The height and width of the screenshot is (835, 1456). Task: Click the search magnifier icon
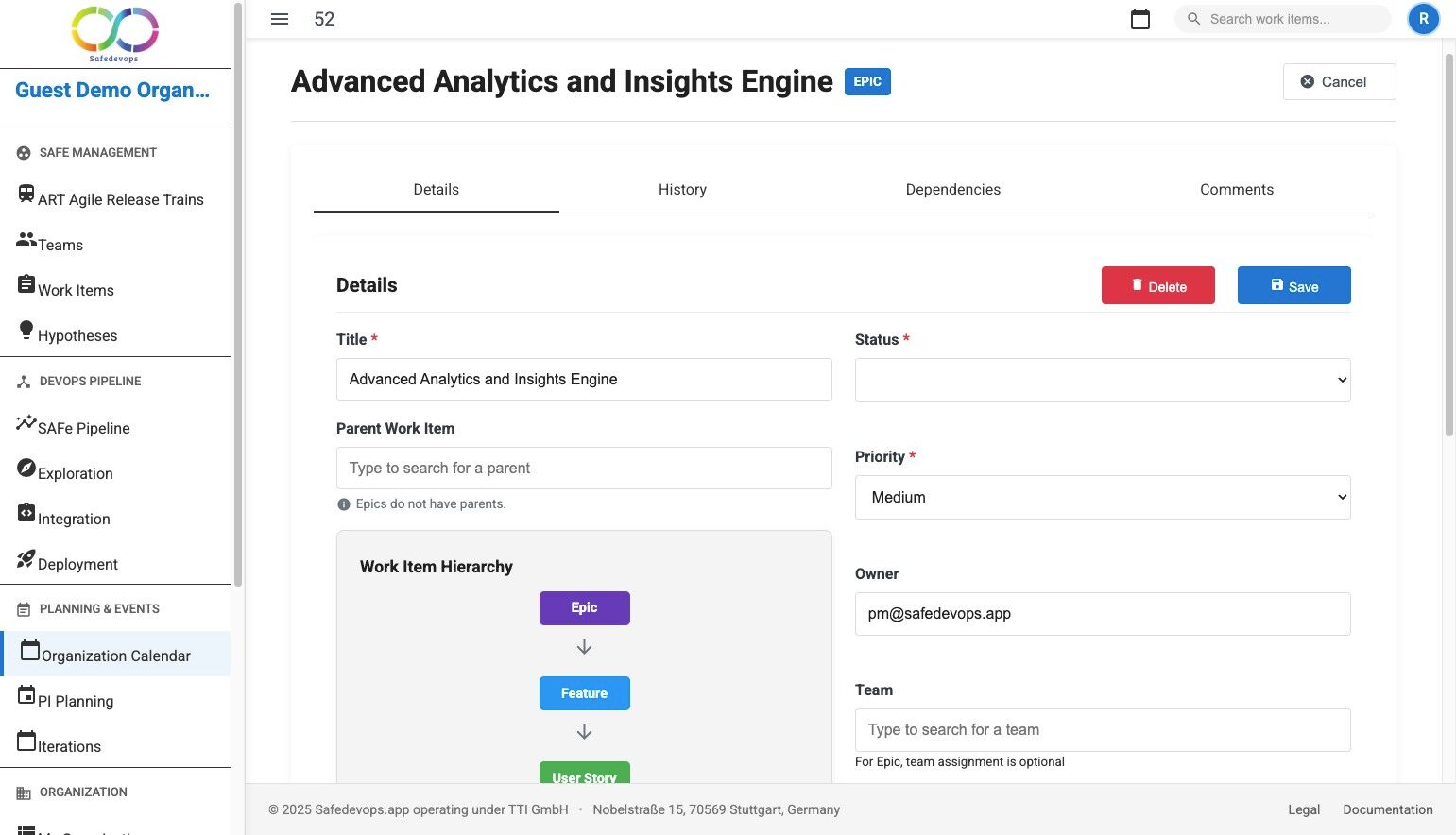click(1193, 19)
